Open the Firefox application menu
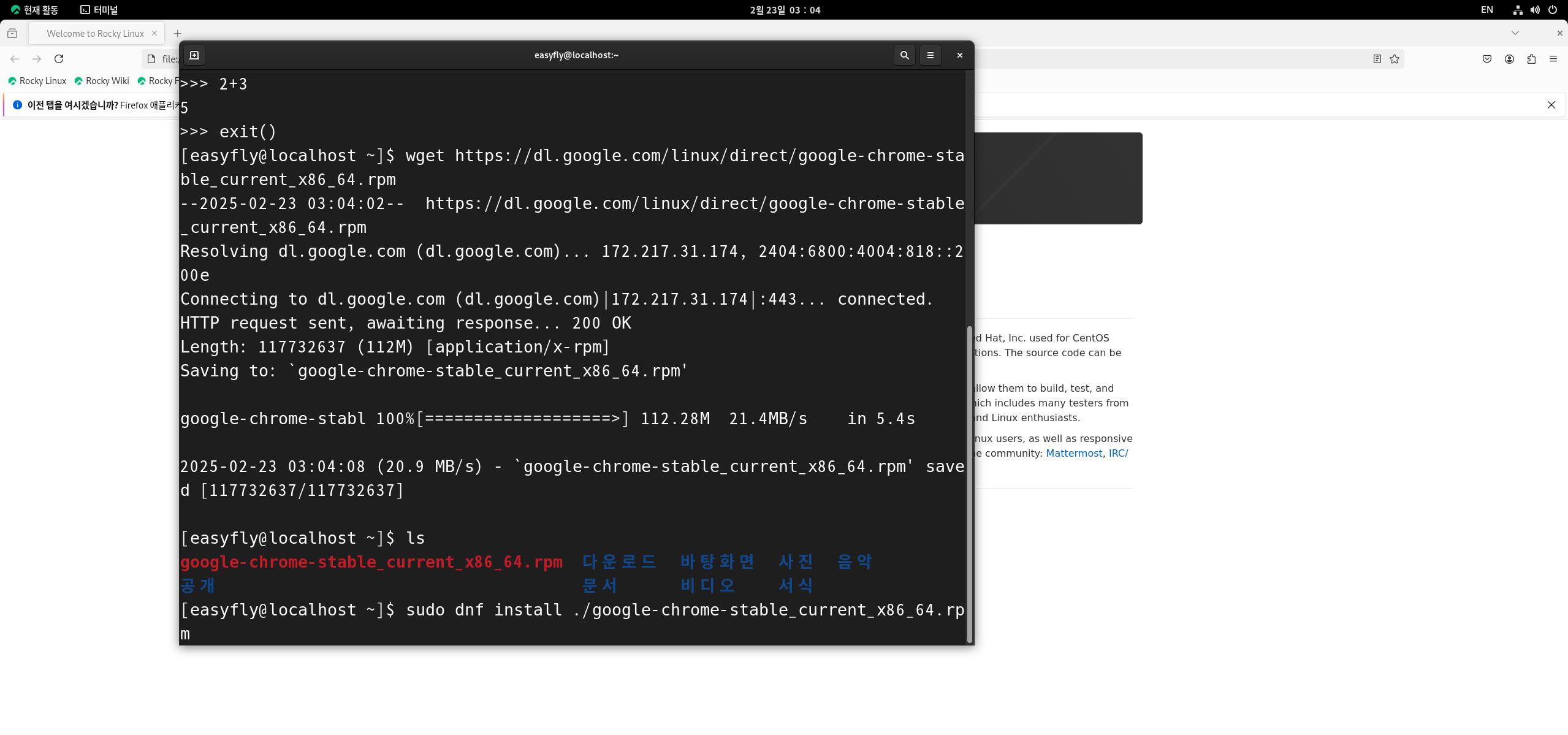Screen dimensions: 1568x735 point(1553,59)
